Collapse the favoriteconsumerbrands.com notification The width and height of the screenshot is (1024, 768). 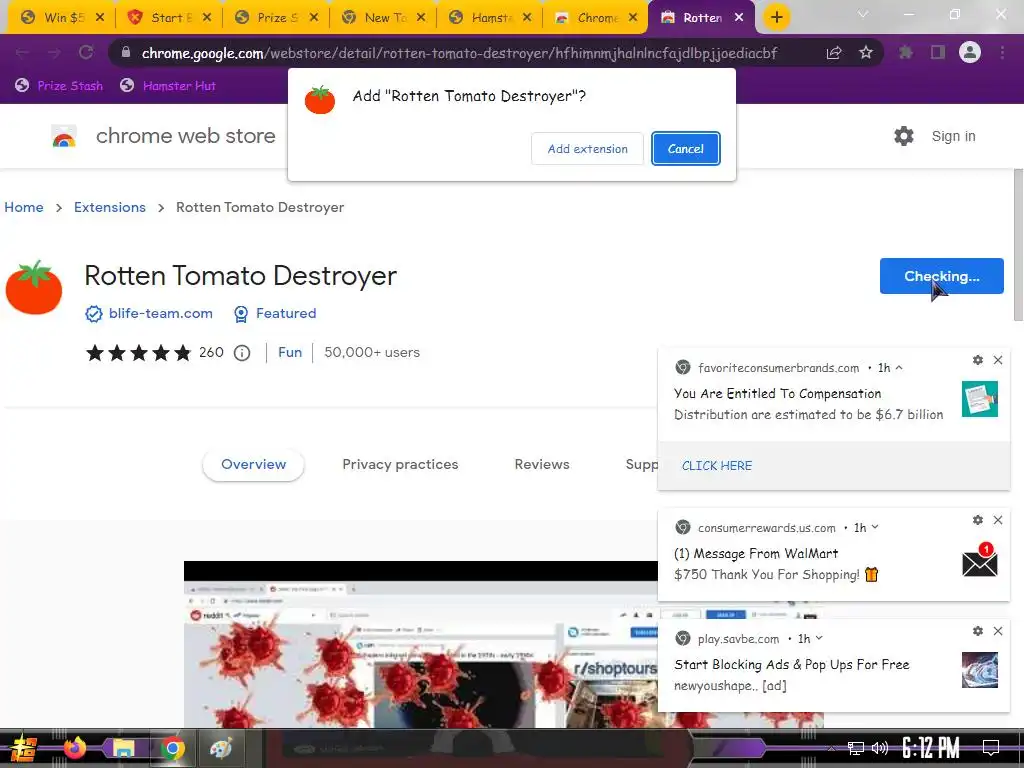899,368
